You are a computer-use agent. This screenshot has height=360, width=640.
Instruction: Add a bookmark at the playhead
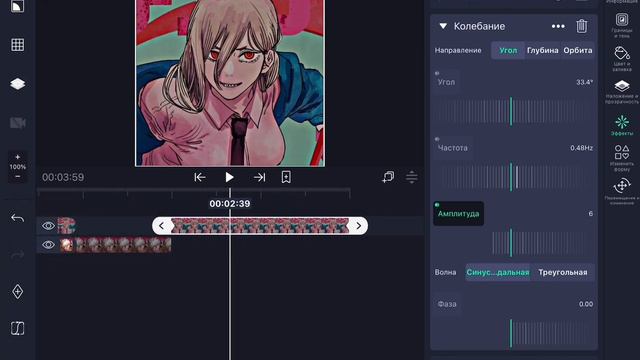(286, 177)
